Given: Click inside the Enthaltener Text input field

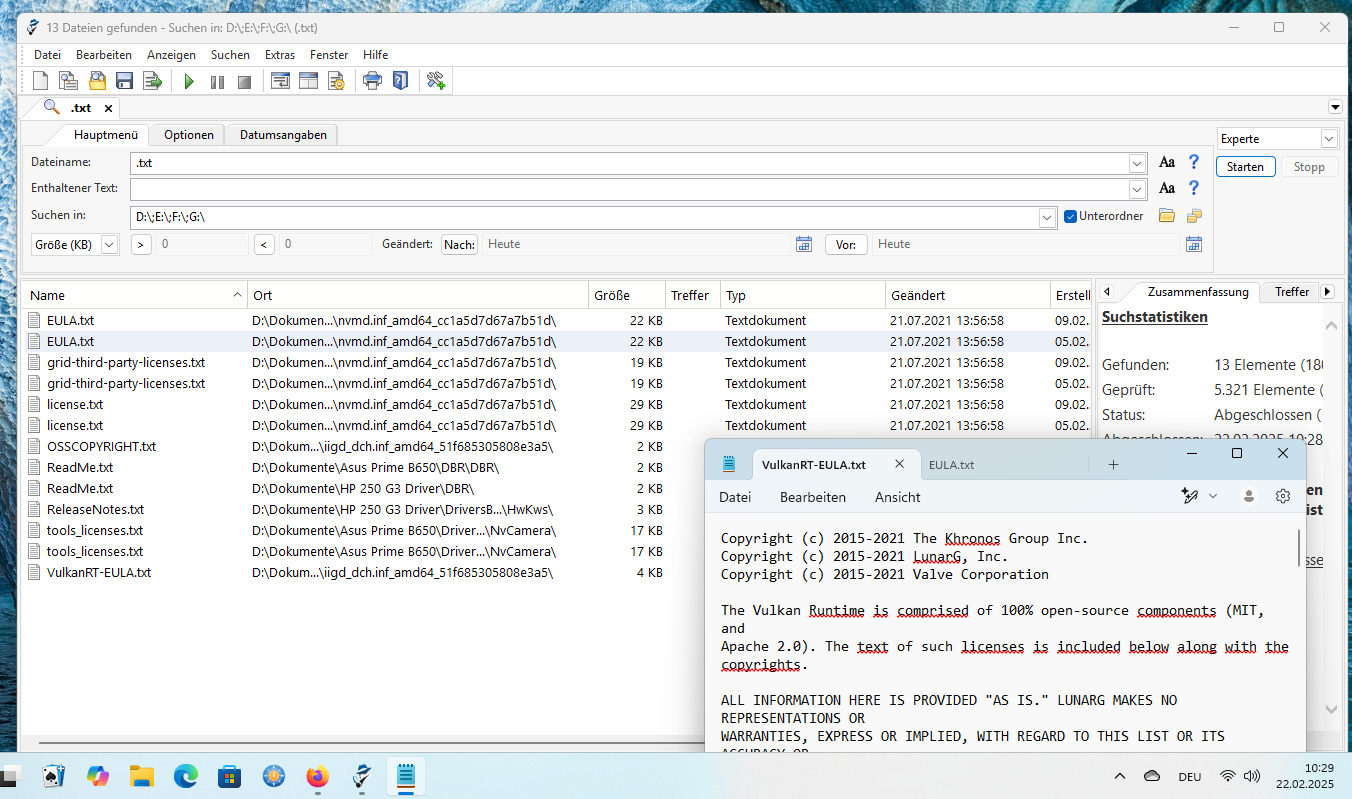Looking at the screenshot, I should (629, 189).
